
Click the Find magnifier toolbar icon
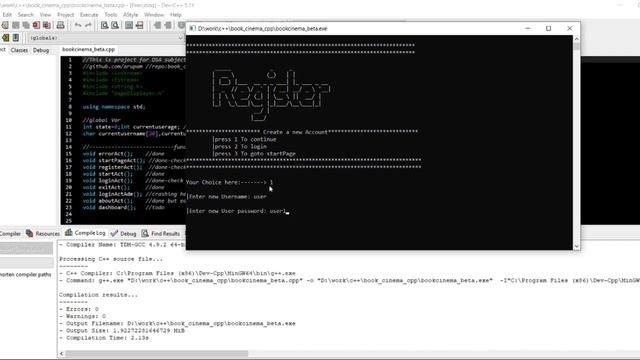point(104,25)
